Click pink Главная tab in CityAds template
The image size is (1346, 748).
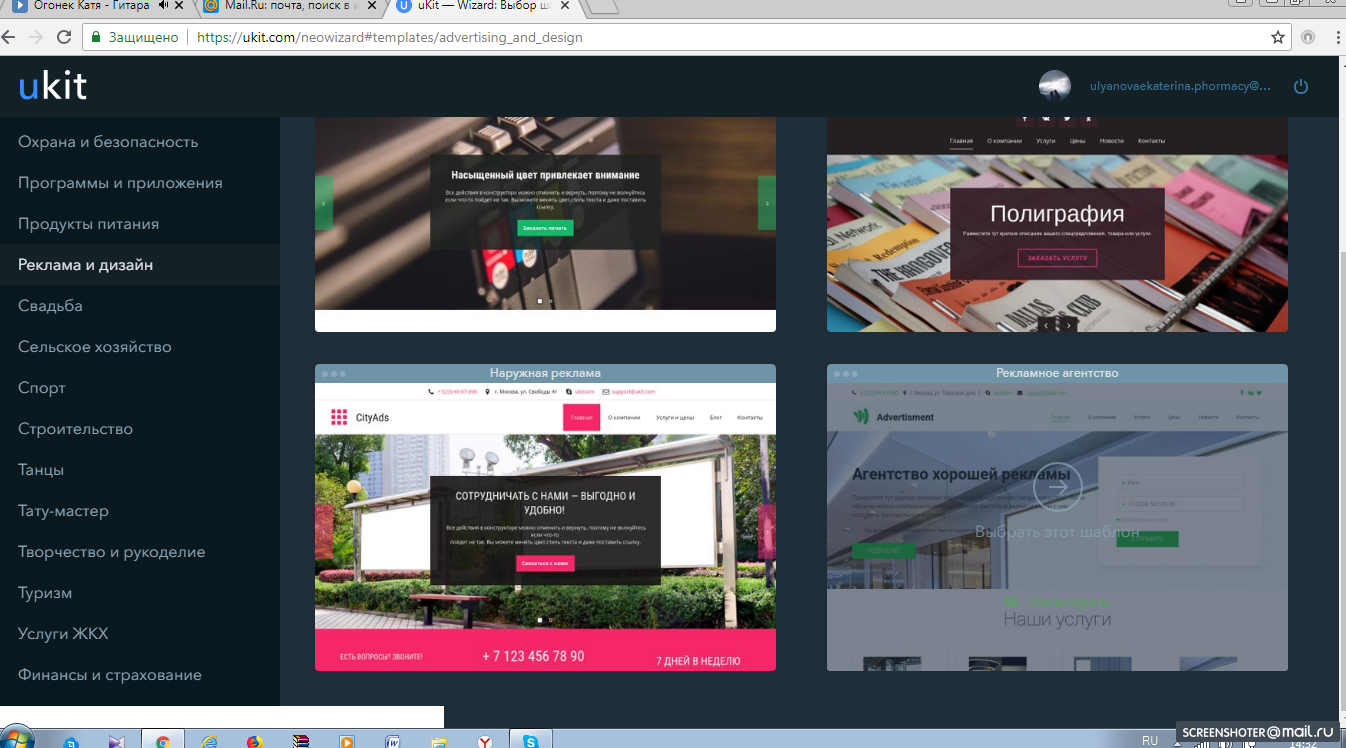pos(581,417)
